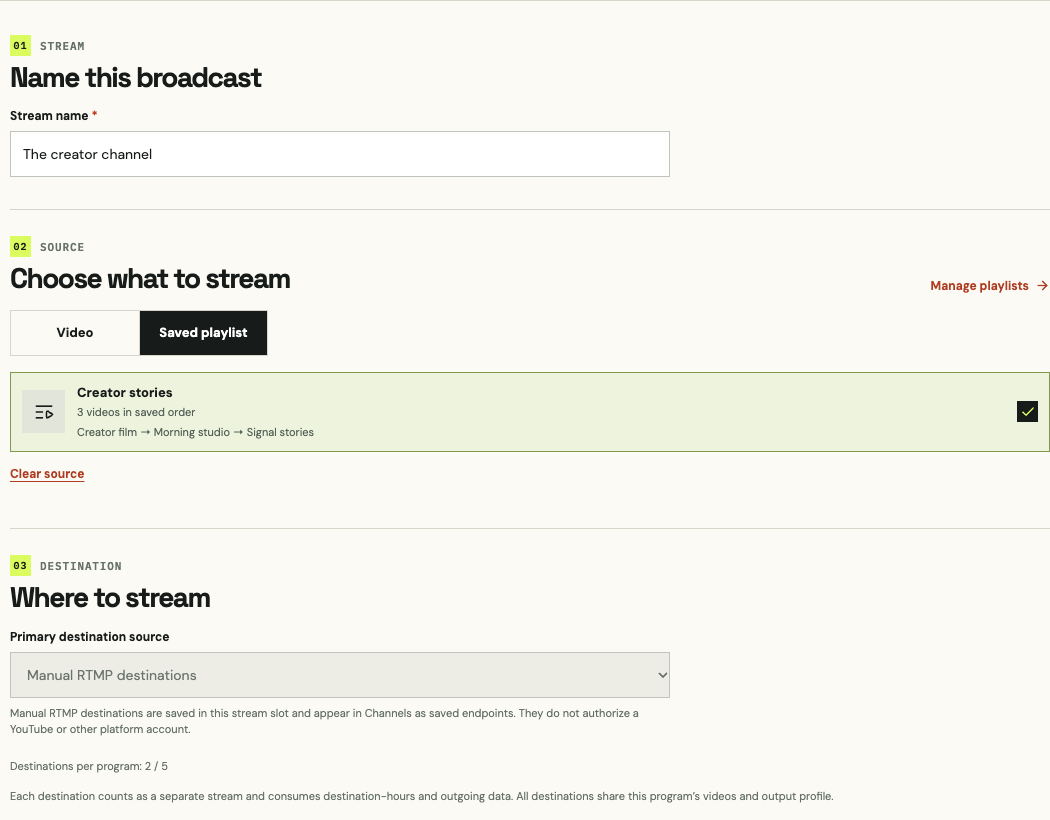Screen dimensions: 1050x820
Task: Click the arrow icon next to Manage playlists
Action: click(1042, 286)
